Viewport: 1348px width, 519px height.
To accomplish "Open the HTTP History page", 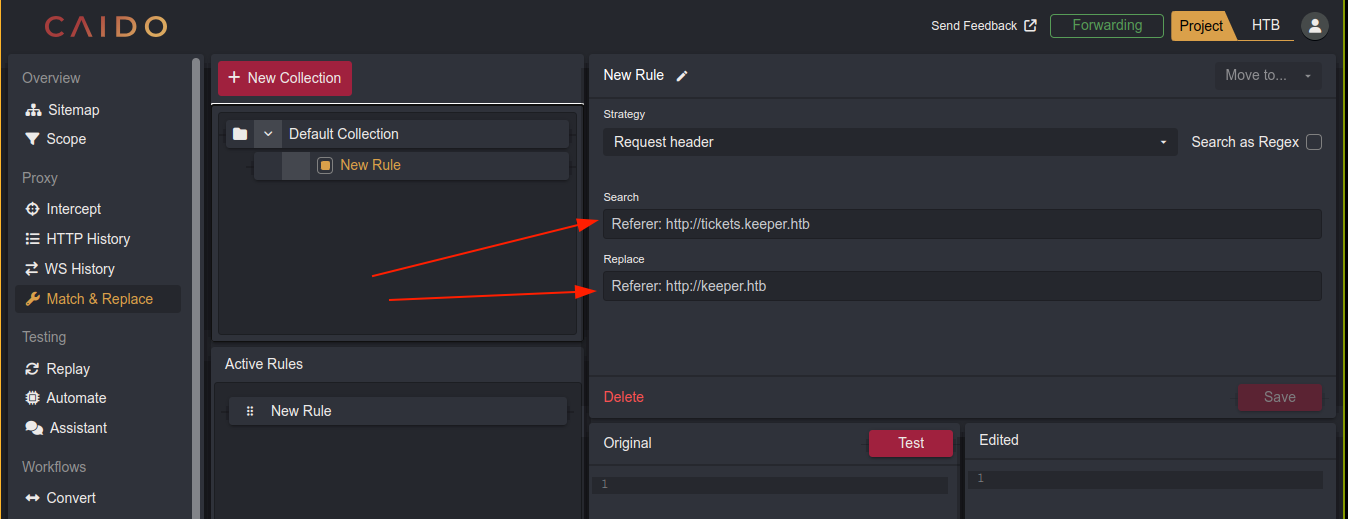I will pos(88,239).
